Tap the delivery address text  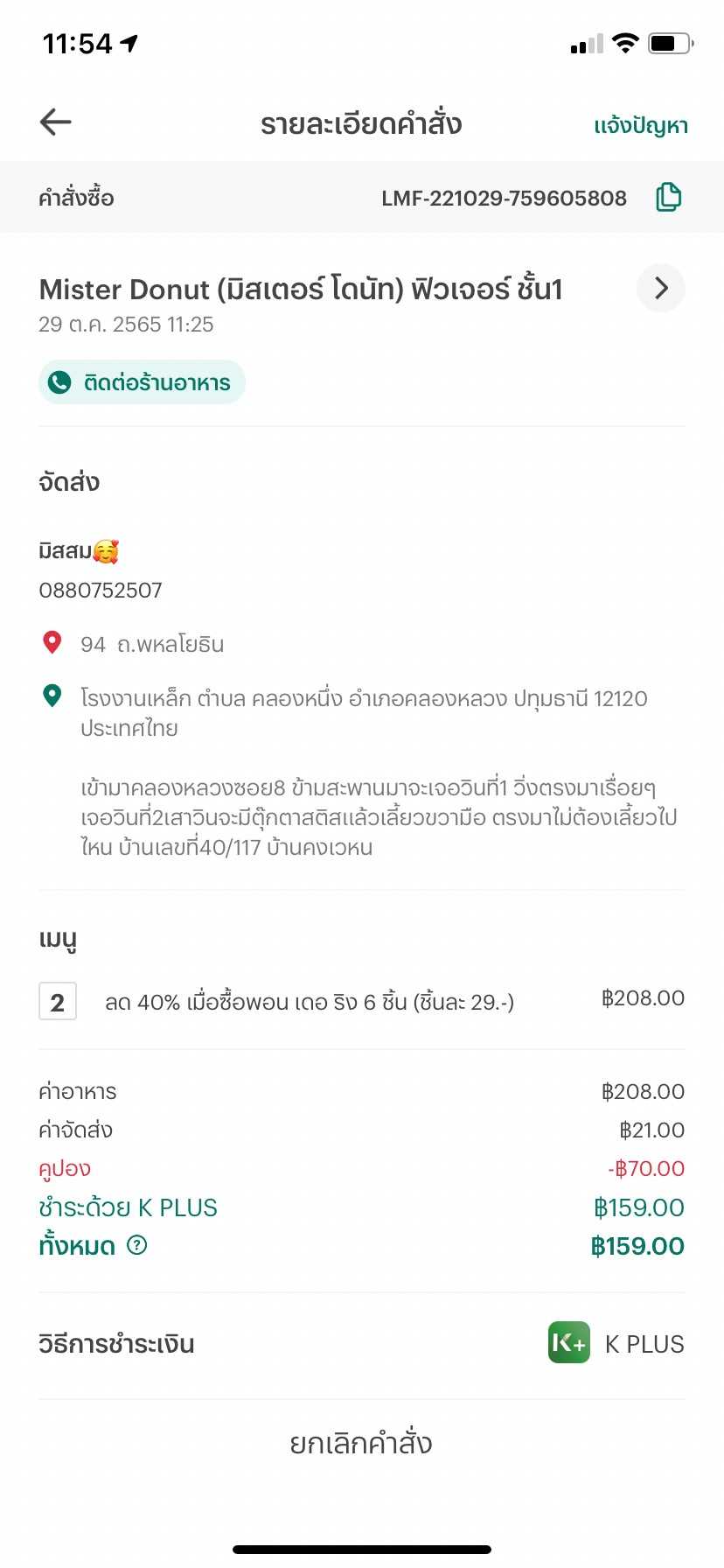coord(364,712)
